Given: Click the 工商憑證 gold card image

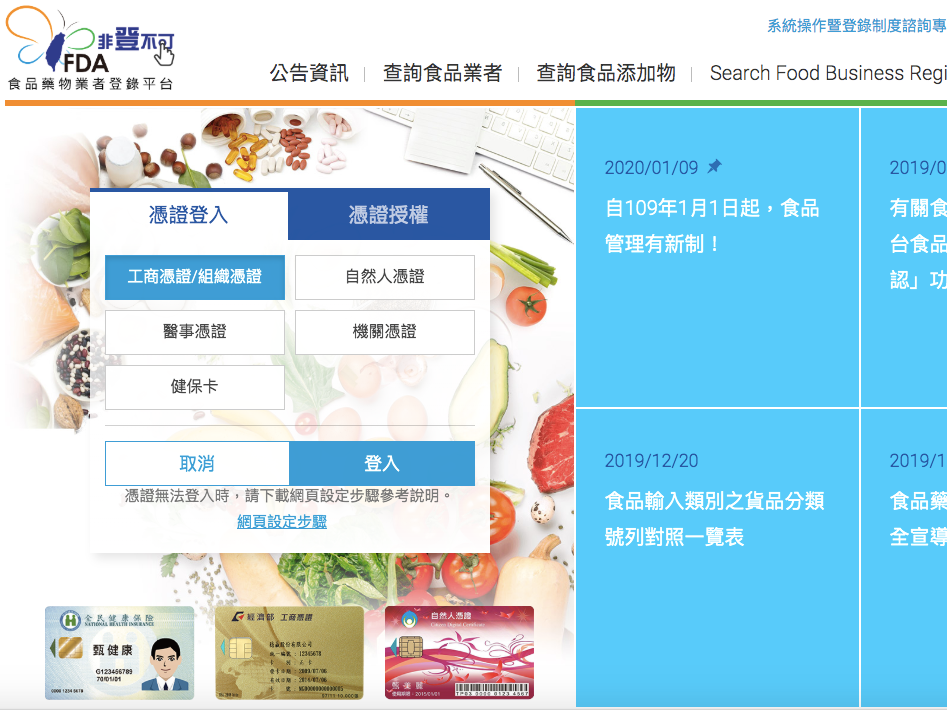Looking at the screenshot, I should pos(289,652).
